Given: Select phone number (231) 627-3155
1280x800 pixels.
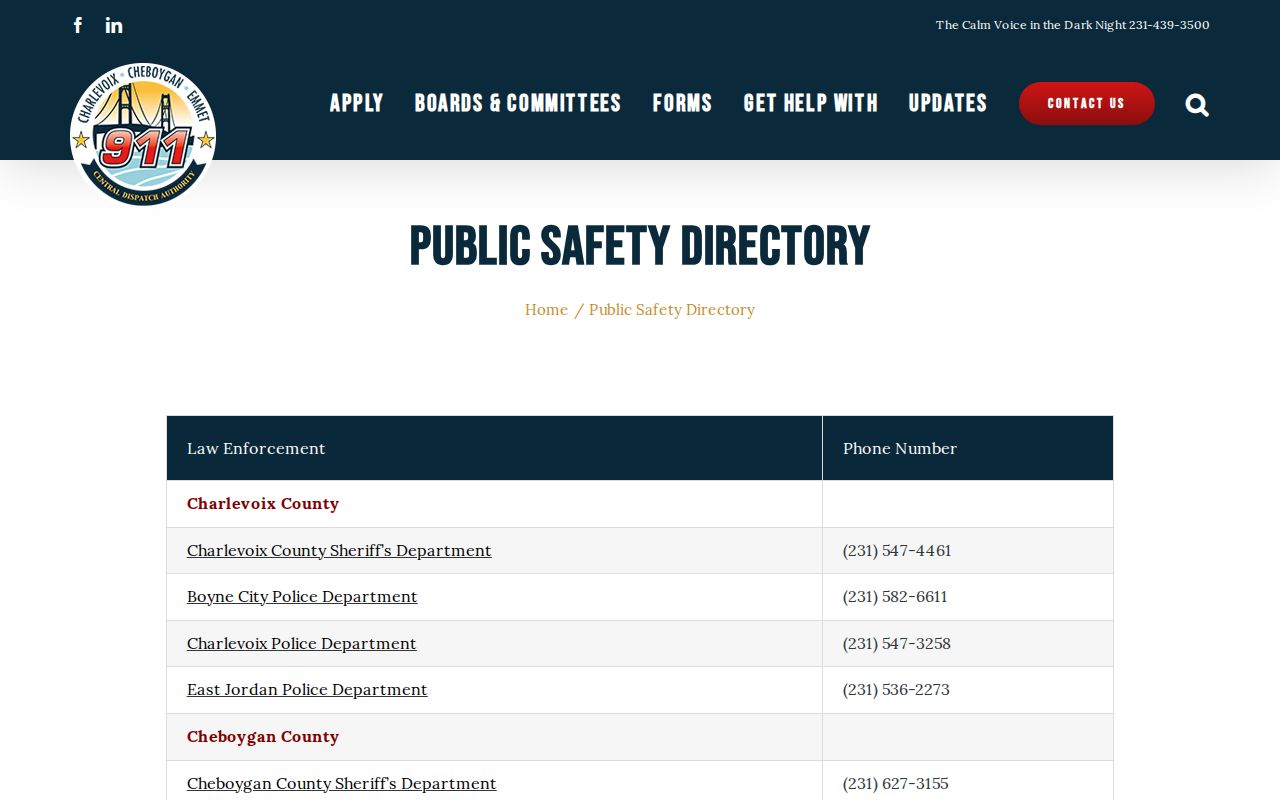Looking at the screenshot, I should 896,783.
